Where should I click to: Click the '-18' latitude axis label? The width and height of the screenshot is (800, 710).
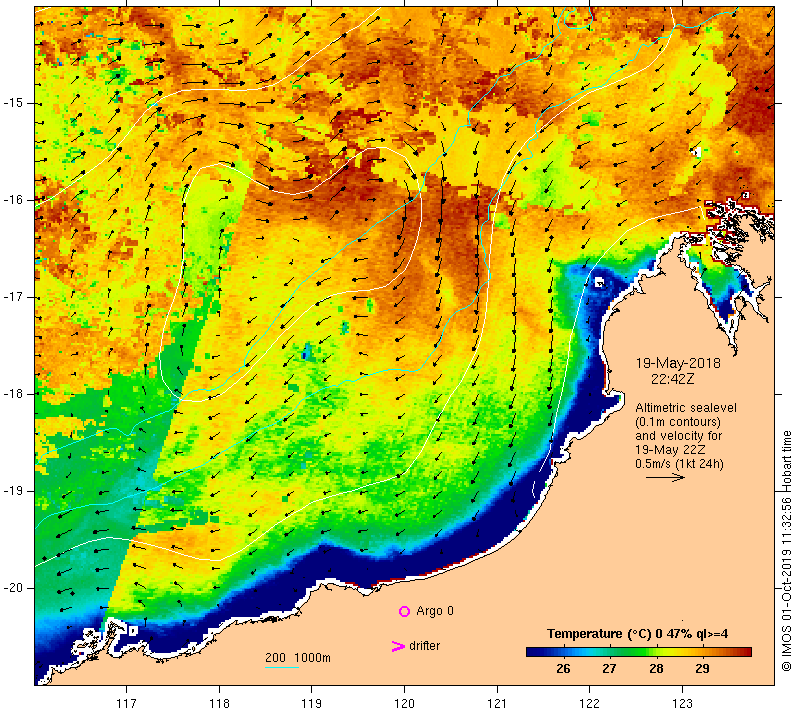13,394
